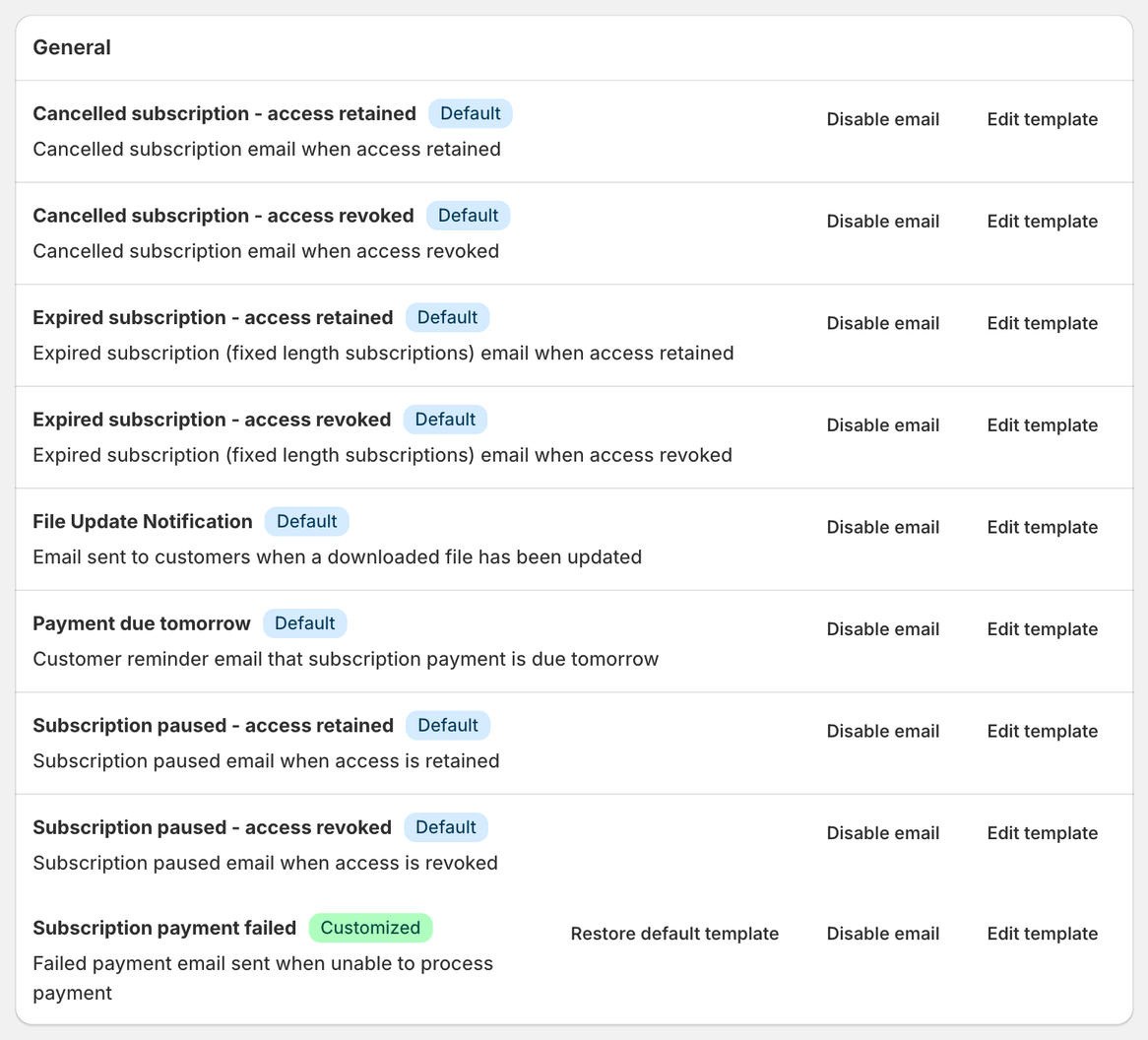Click description 'Expired subscription (fixed length subscriptions) email when access revoked'
Viewport: 1148px width, 1040px height.
382,455
